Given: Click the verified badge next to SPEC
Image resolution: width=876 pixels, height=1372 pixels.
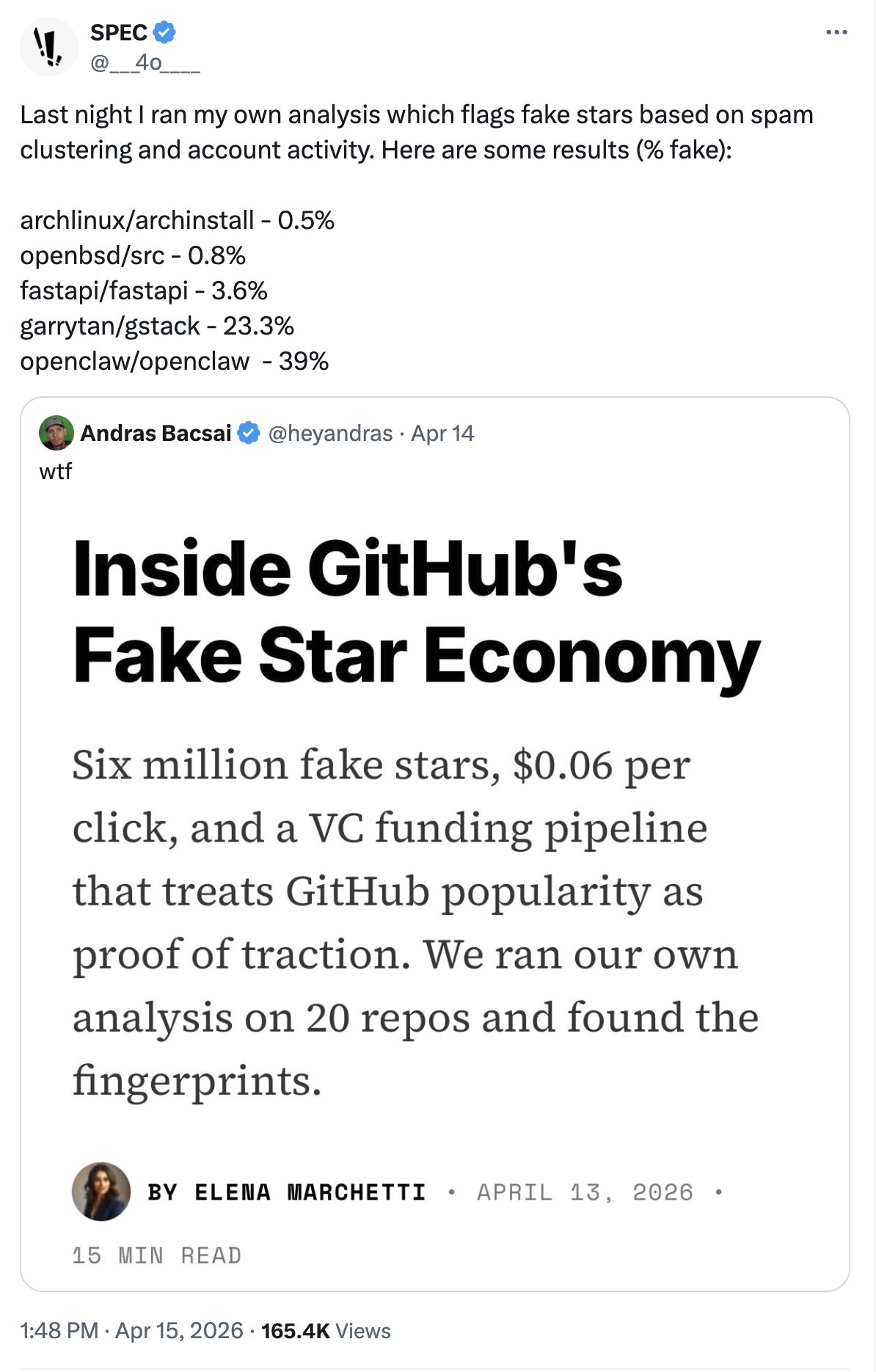Looking at the screenshot, I should (x=164, y=32).
